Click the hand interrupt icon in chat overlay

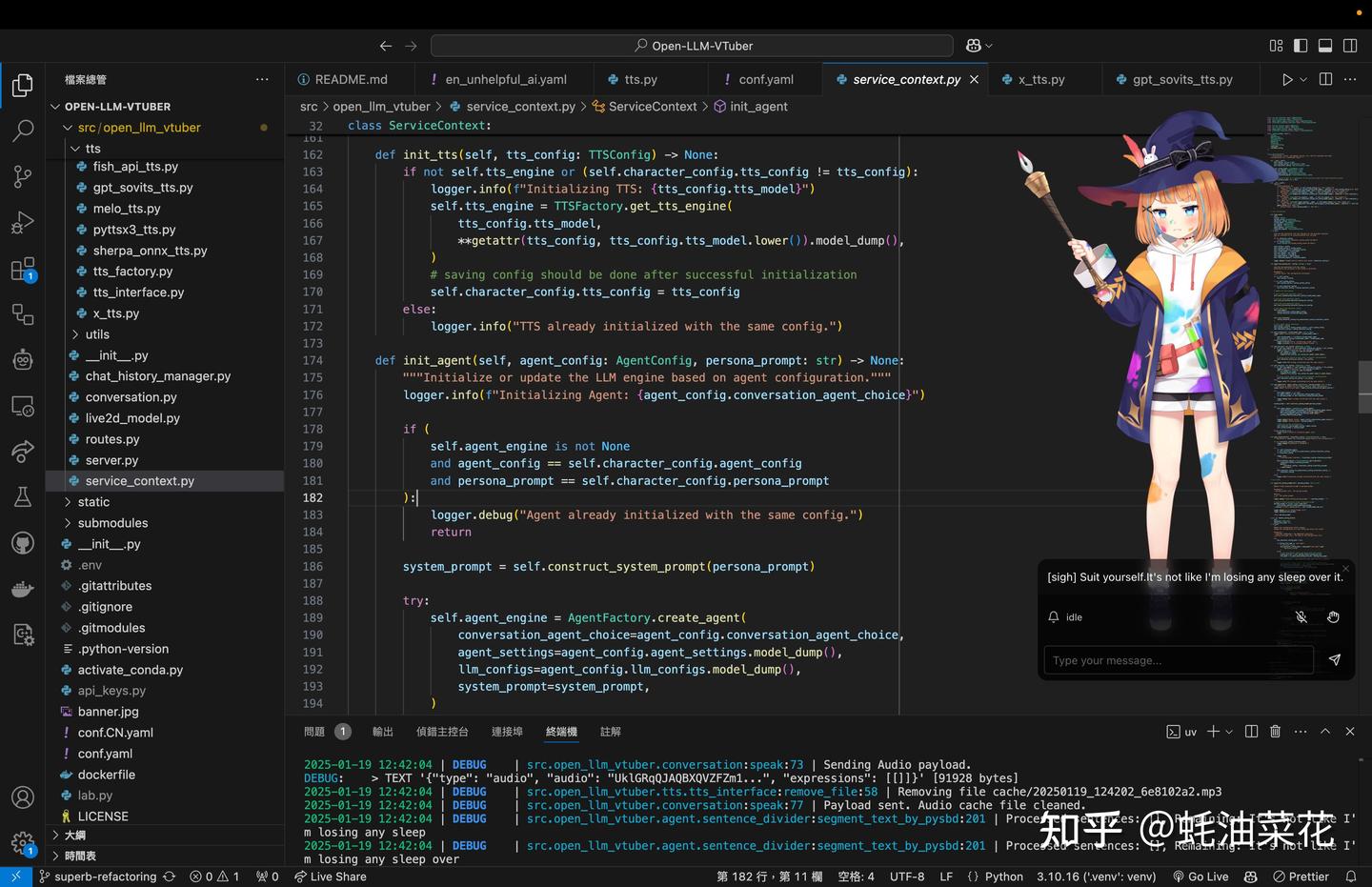(x=1333, y=617)
